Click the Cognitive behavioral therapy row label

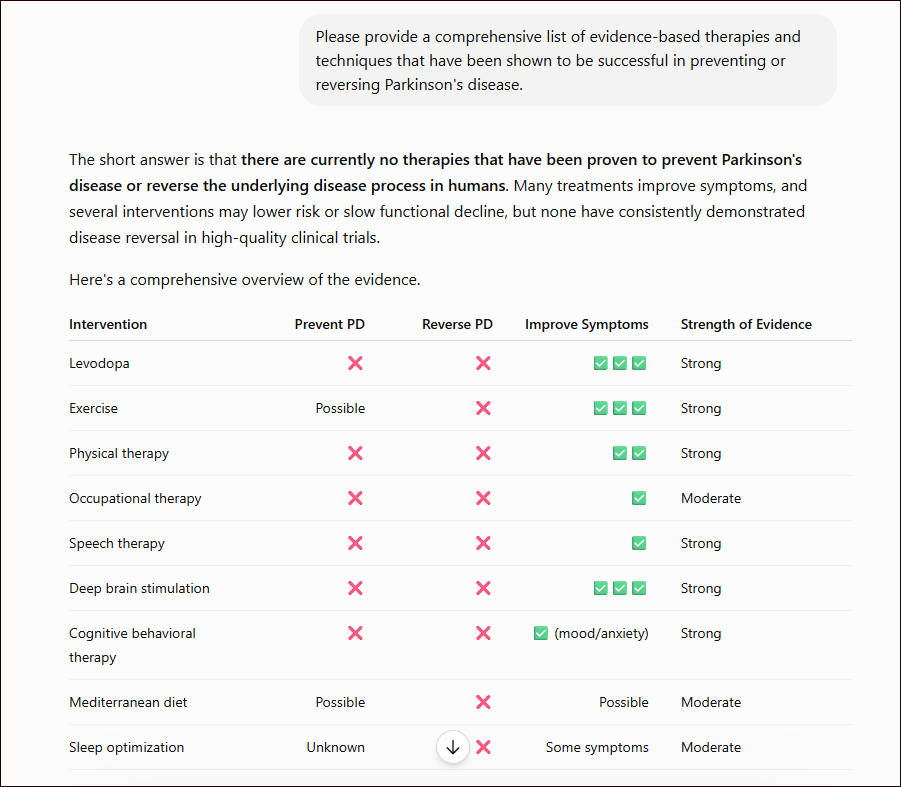[132, 645]
